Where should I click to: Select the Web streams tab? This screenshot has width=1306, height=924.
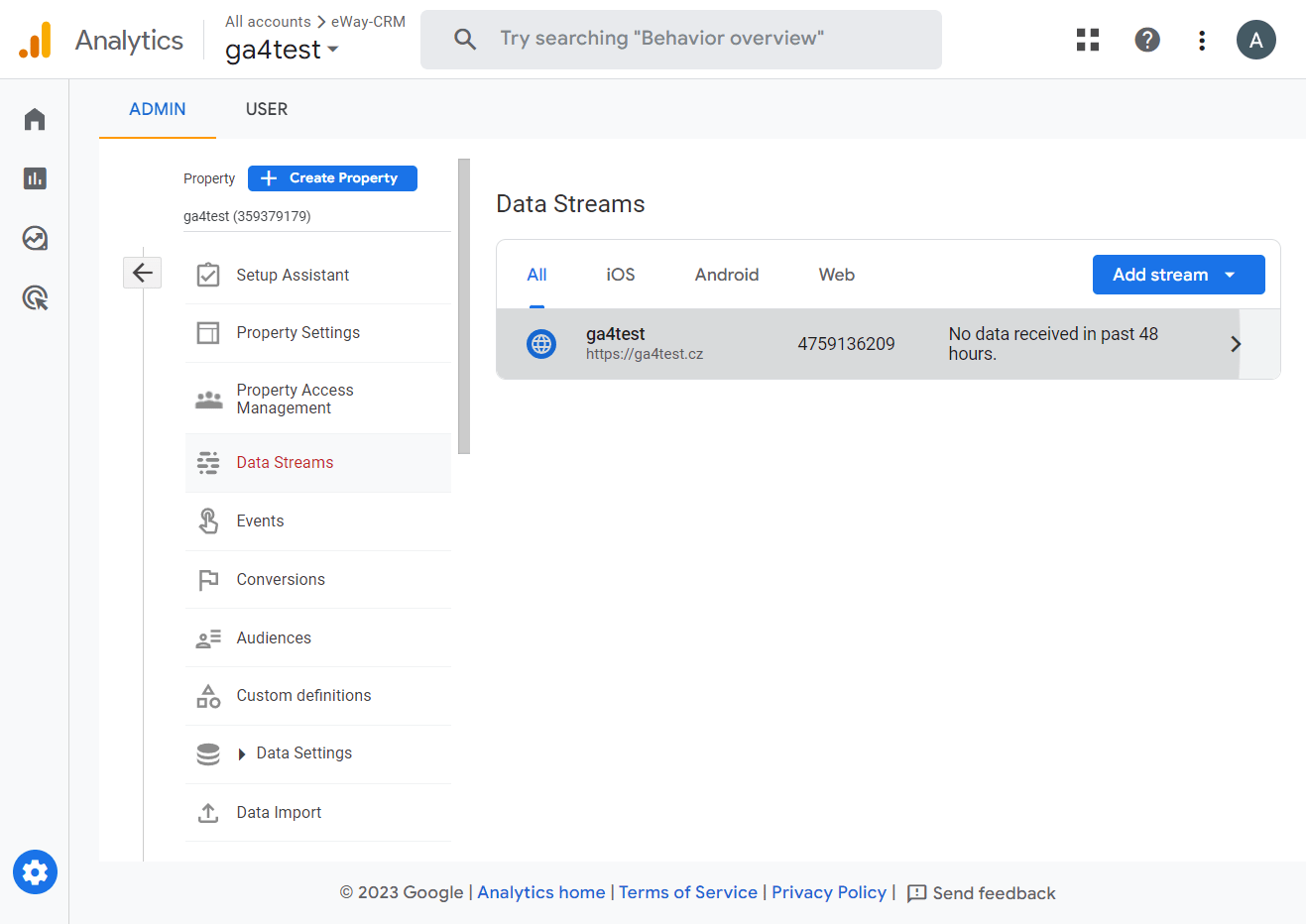tap(837, 275)
